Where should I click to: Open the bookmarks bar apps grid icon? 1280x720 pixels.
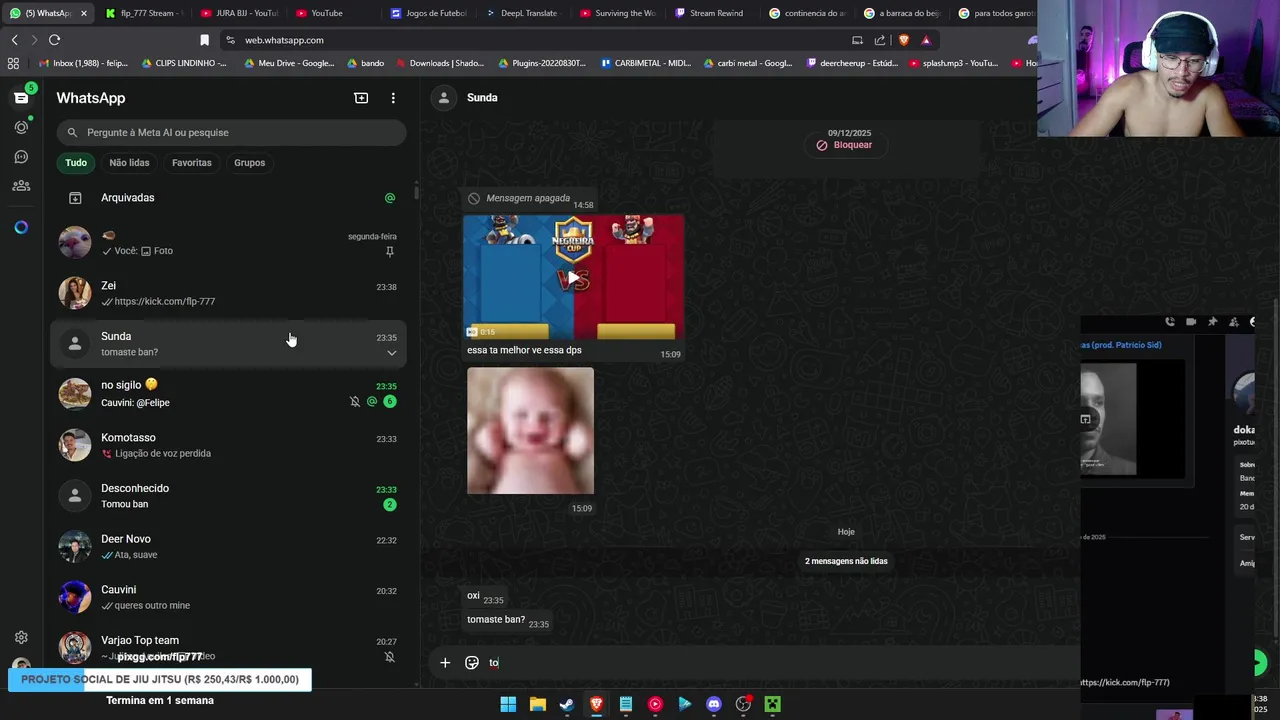13,63
